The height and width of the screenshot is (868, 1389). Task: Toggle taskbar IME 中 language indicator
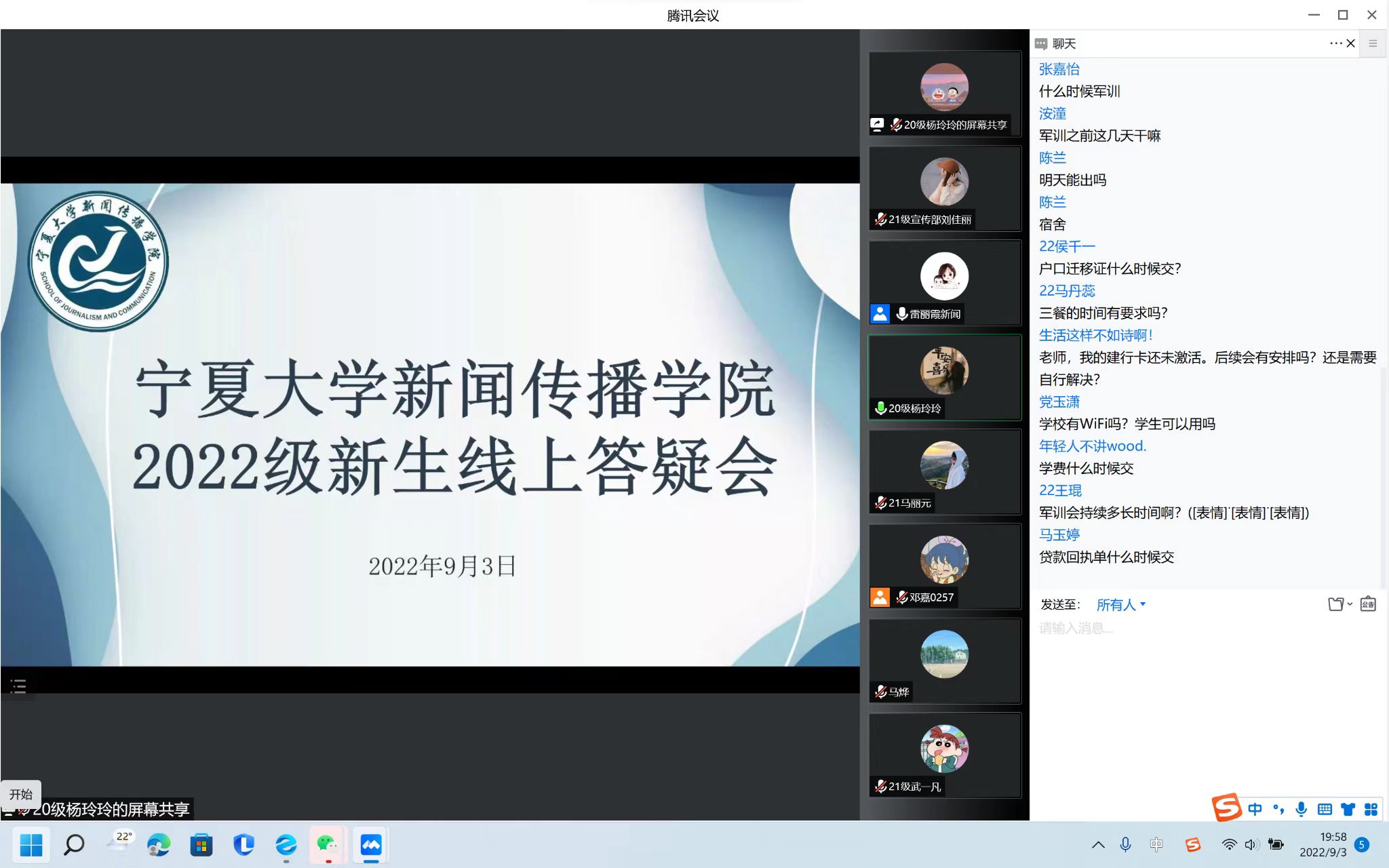(1156, 844)
